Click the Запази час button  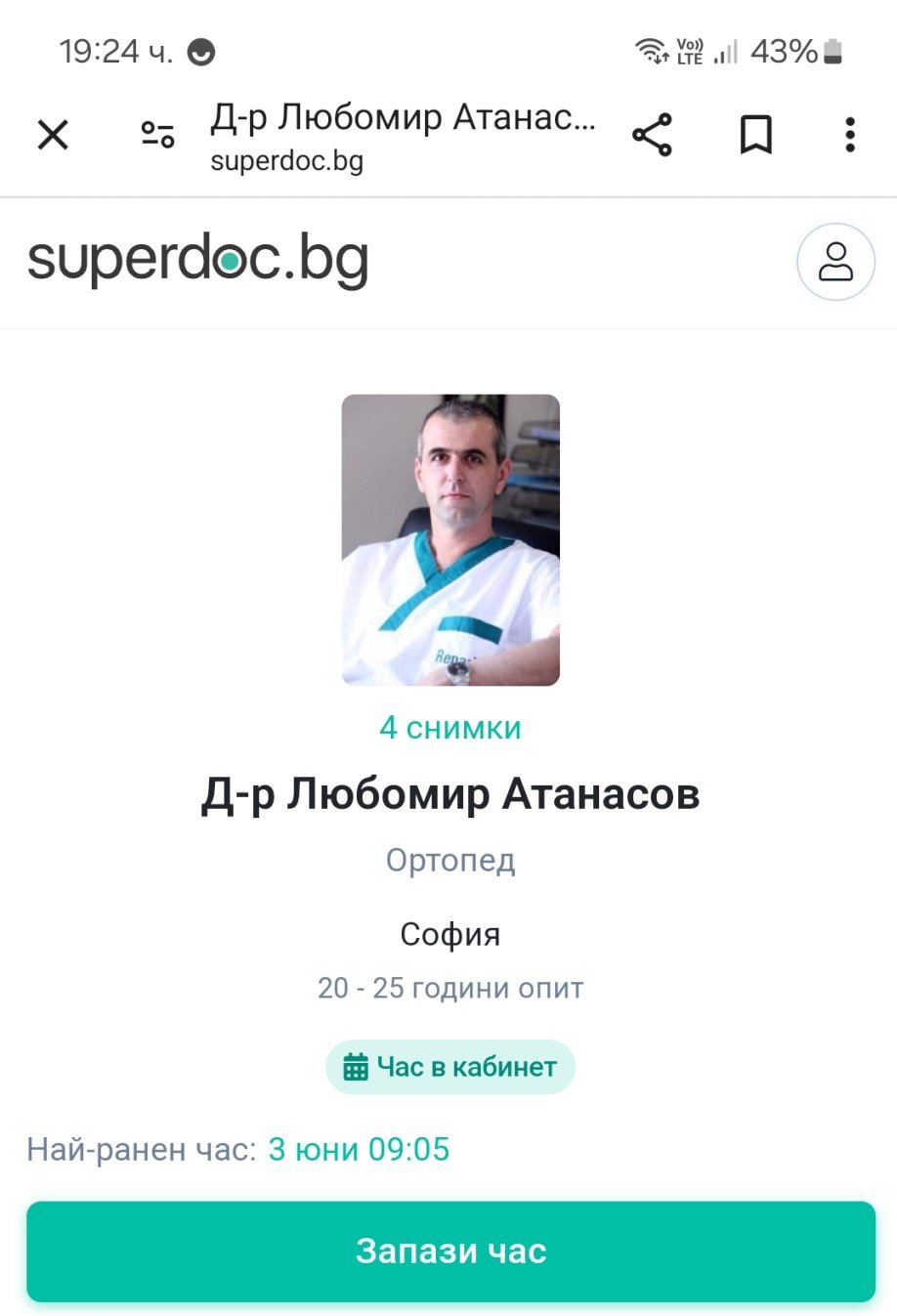(x=450, y=1252)
